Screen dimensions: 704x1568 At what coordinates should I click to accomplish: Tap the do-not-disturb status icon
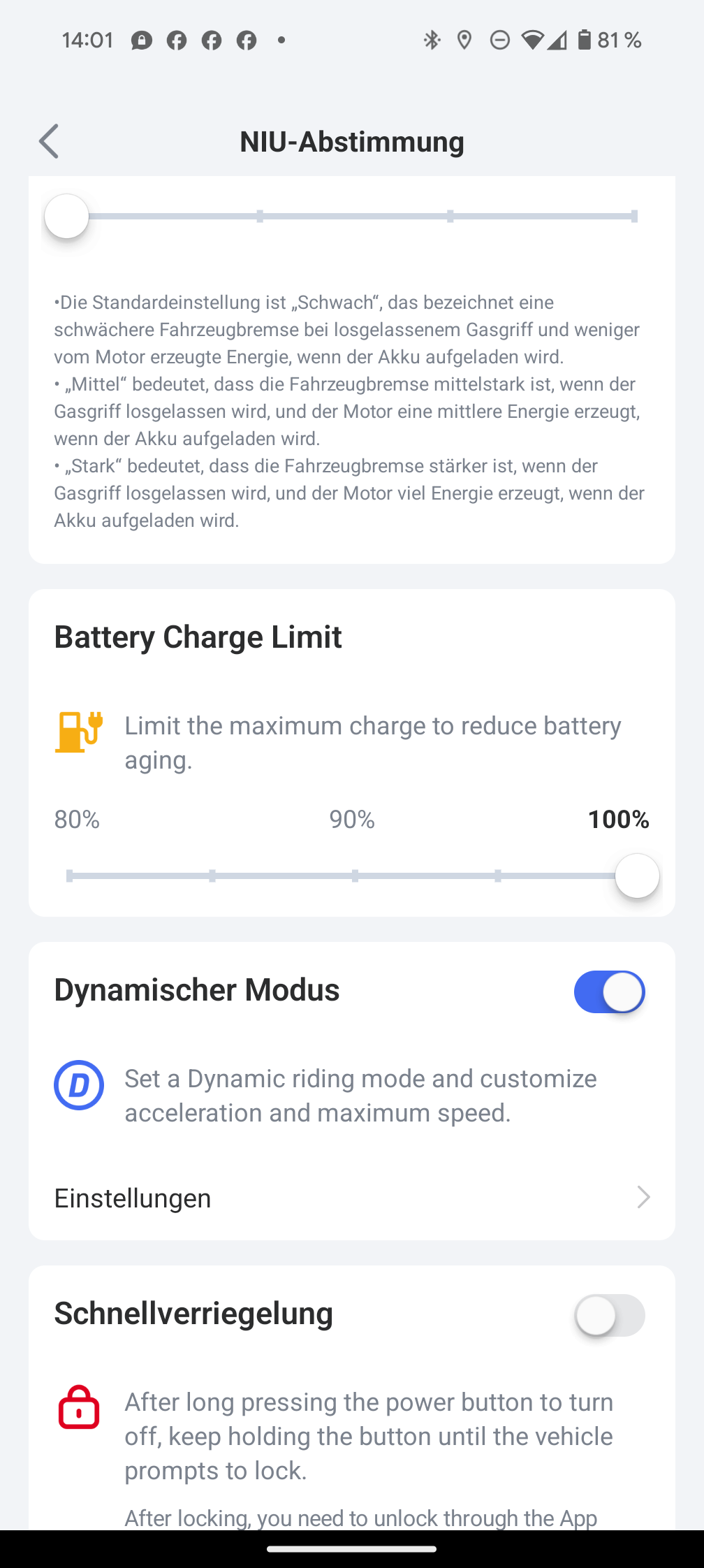click(499, 40)
